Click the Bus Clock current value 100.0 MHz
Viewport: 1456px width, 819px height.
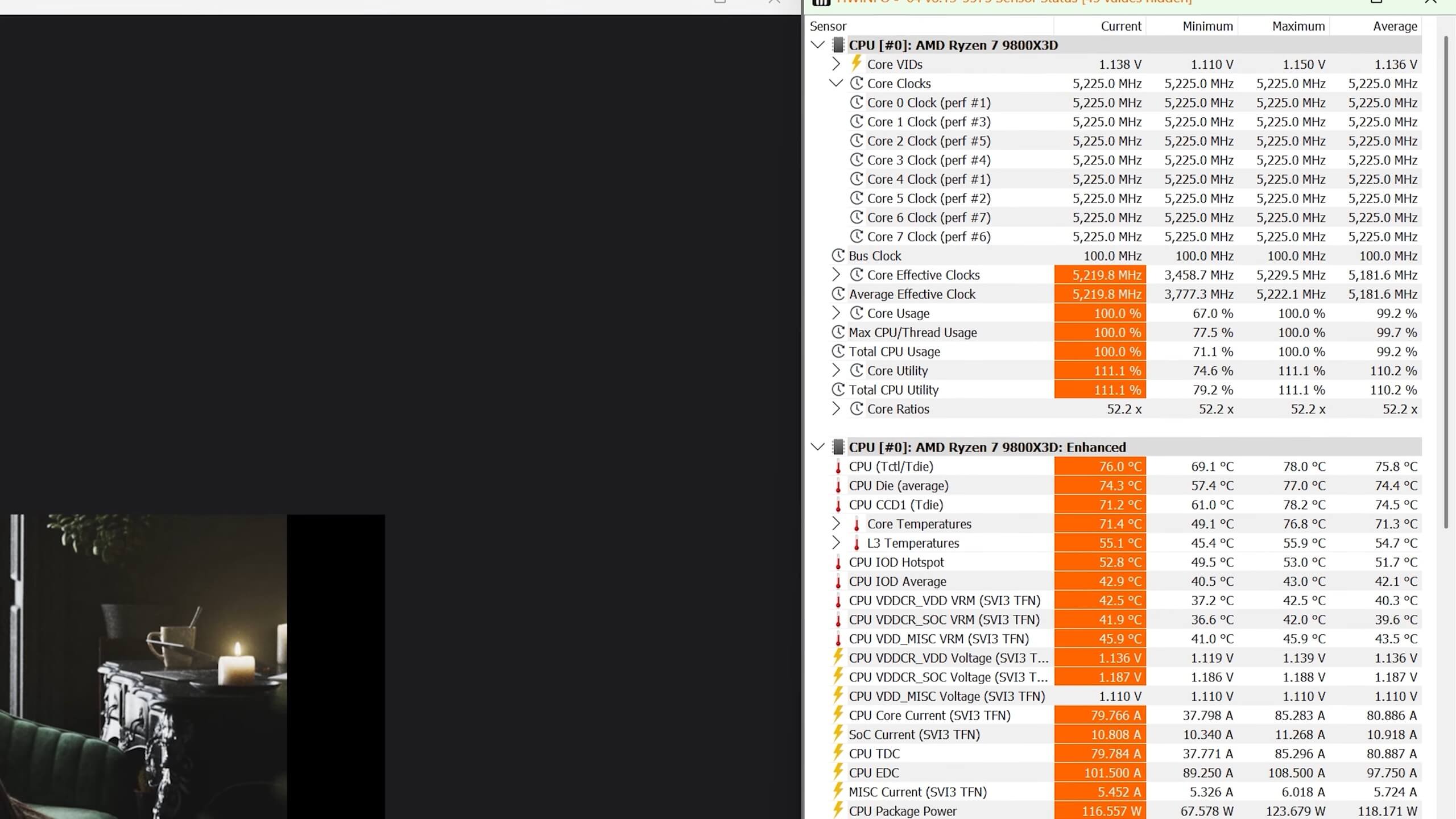(x=1112, y=255)
